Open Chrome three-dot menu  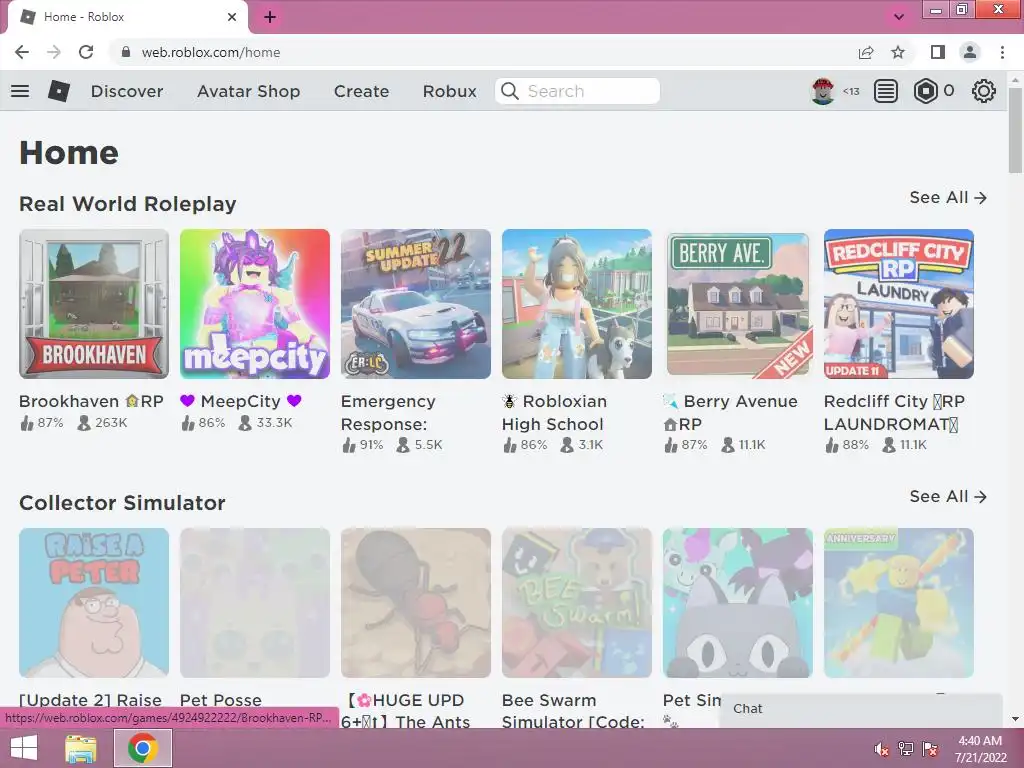point(1002,52)
